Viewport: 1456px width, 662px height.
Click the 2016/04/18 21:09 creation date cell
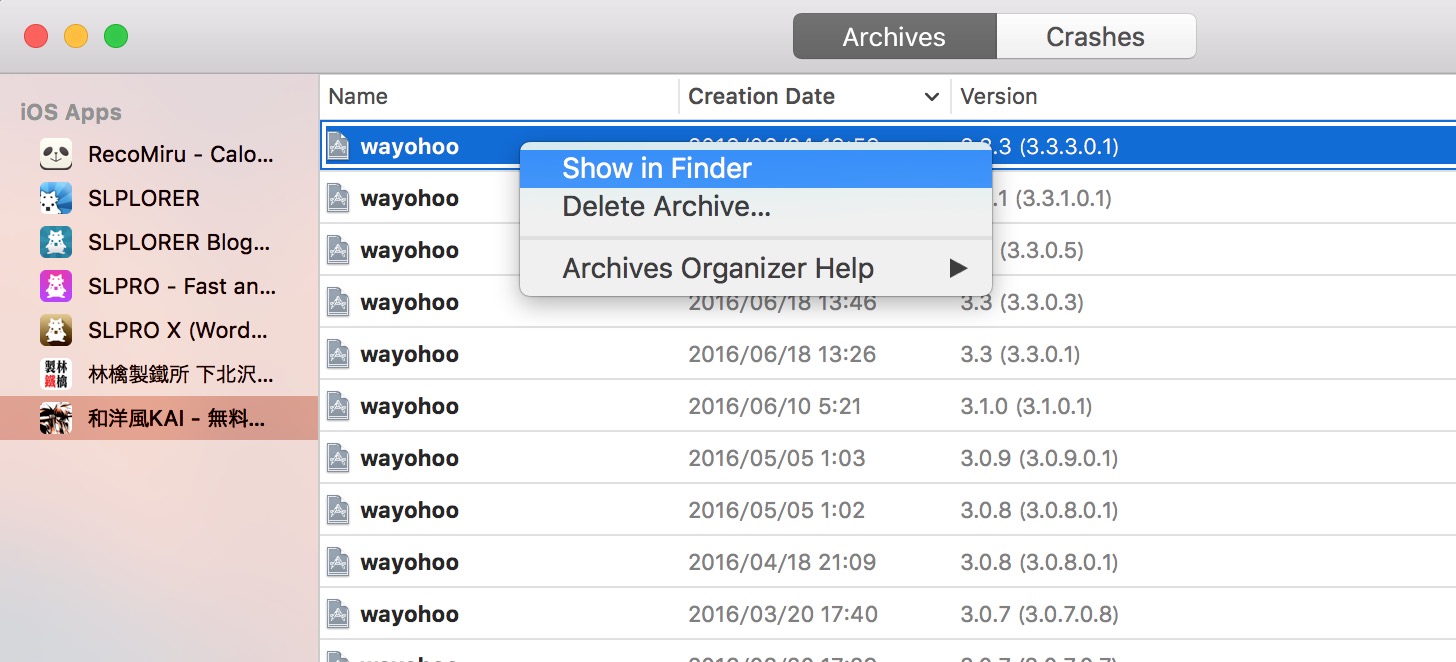tap(782, 562)
